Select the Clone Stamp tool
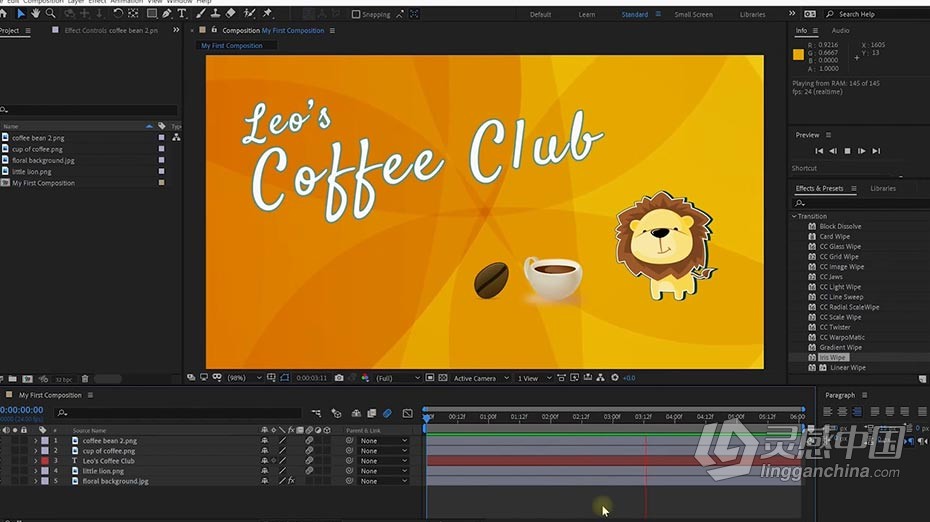This screenshot has width=930, height=522. [x=215, y=13]
